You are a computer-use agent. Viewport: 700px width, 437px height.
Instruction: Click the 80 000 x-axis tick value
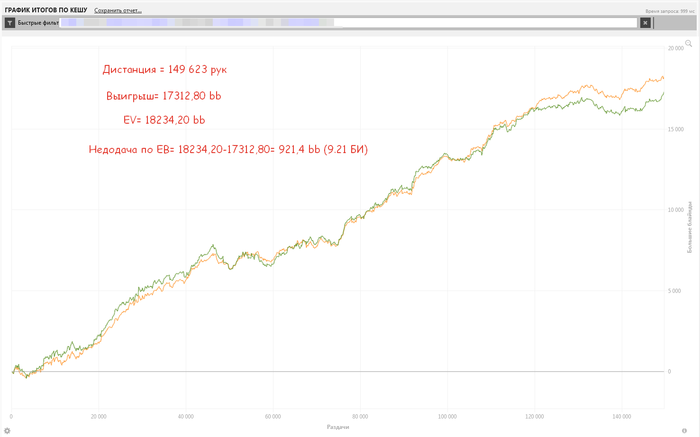360,416
